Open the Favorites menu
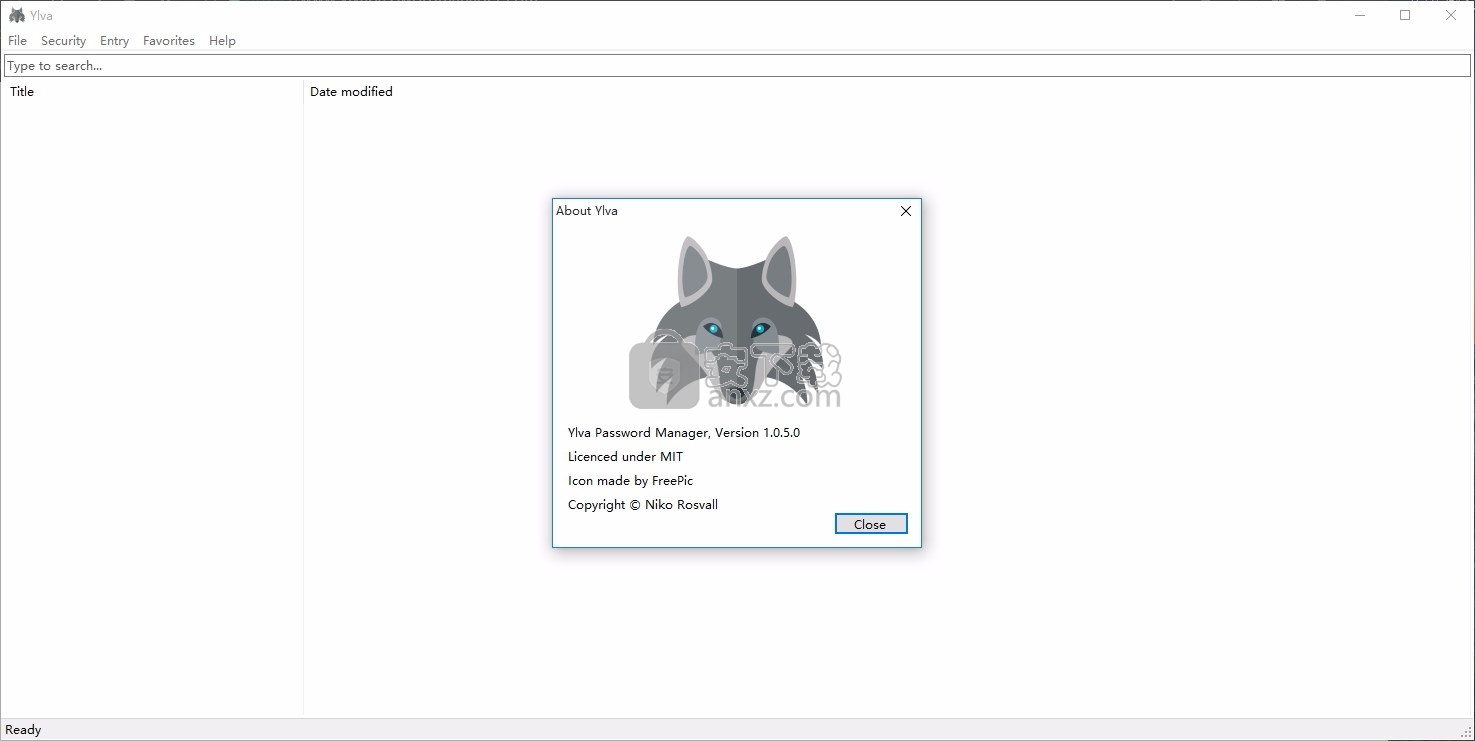The height and width of the screenshot is (741, 1475). tap(168, 41)
